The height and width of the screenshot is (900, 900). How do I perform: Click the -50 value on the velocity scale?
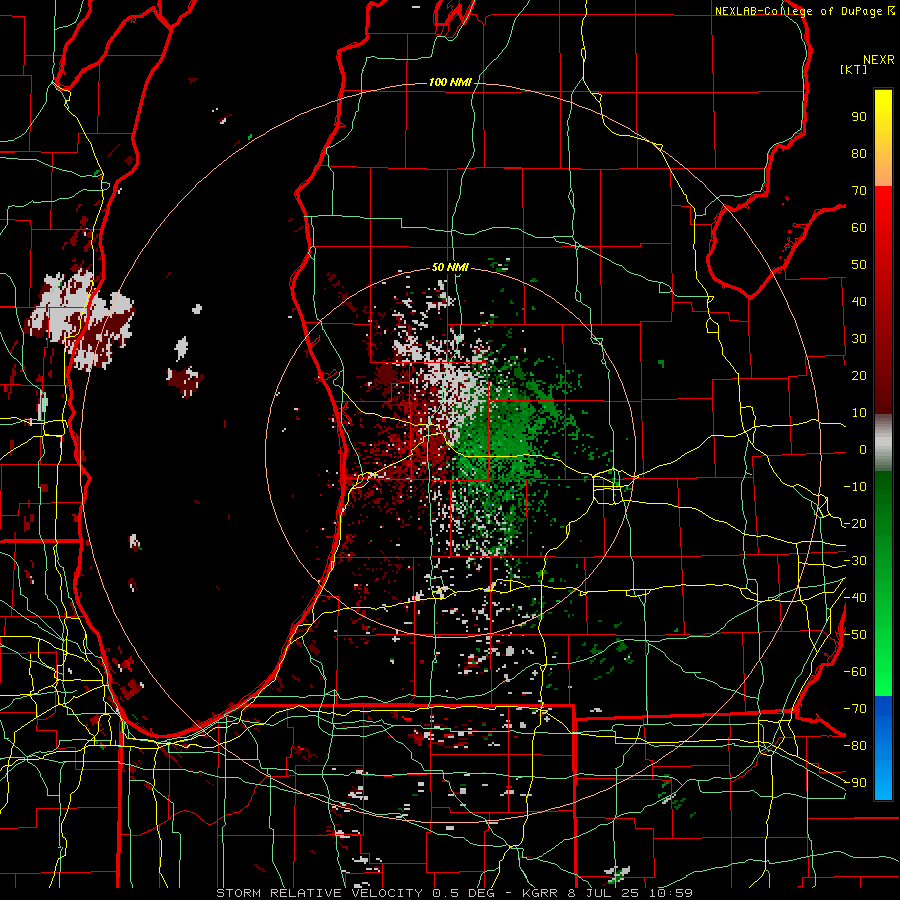855,635
